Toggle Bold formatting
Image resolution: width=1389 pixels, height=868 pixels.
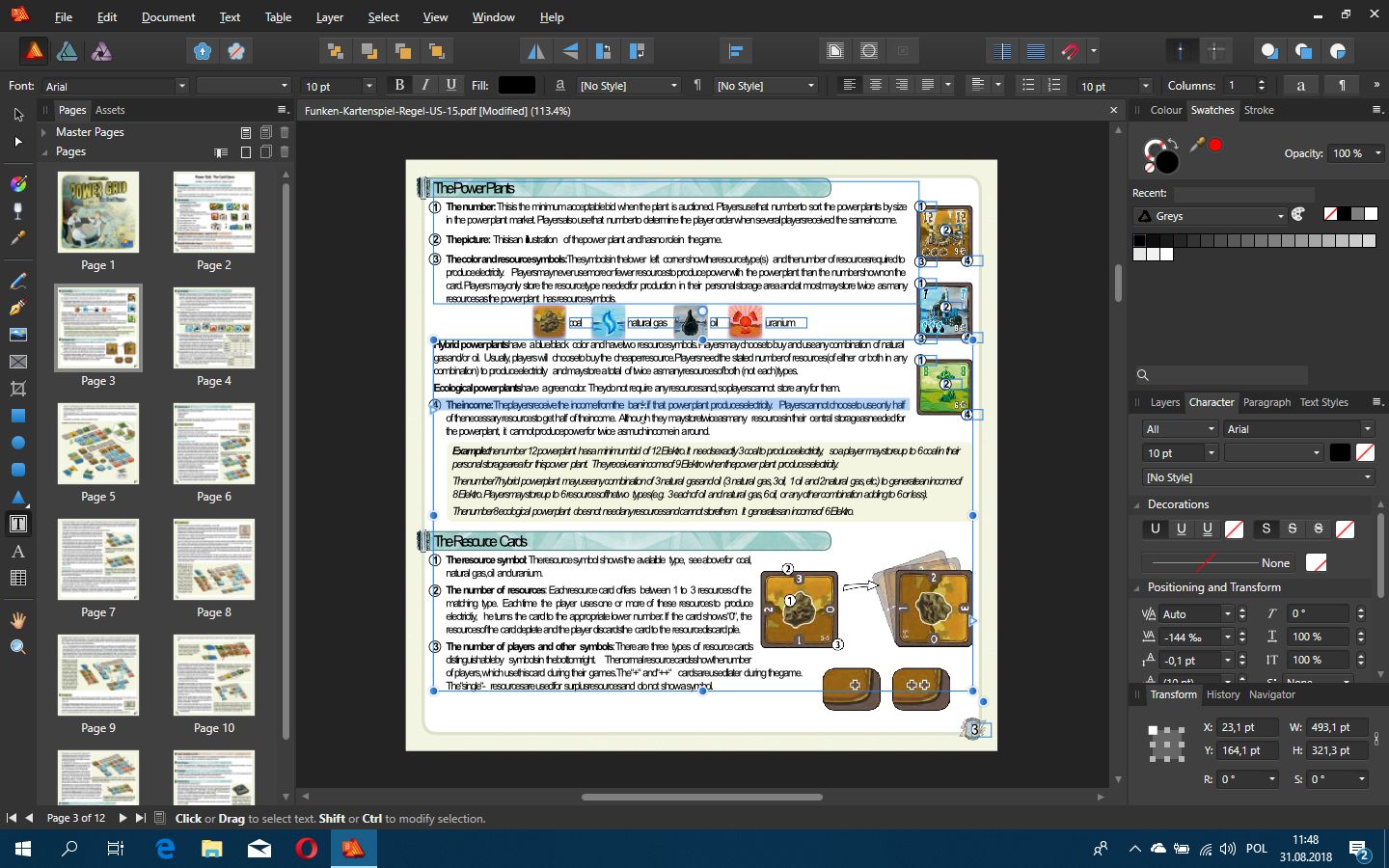399,85
